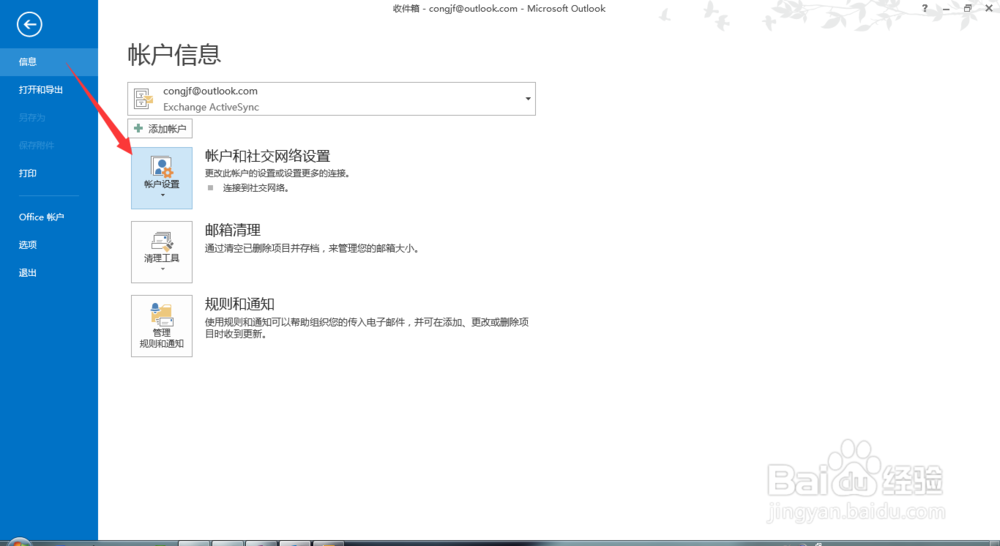This screenshot has height=546, width=1000.
Task: Close the Outlook window
Action: [x=989, y=8]
